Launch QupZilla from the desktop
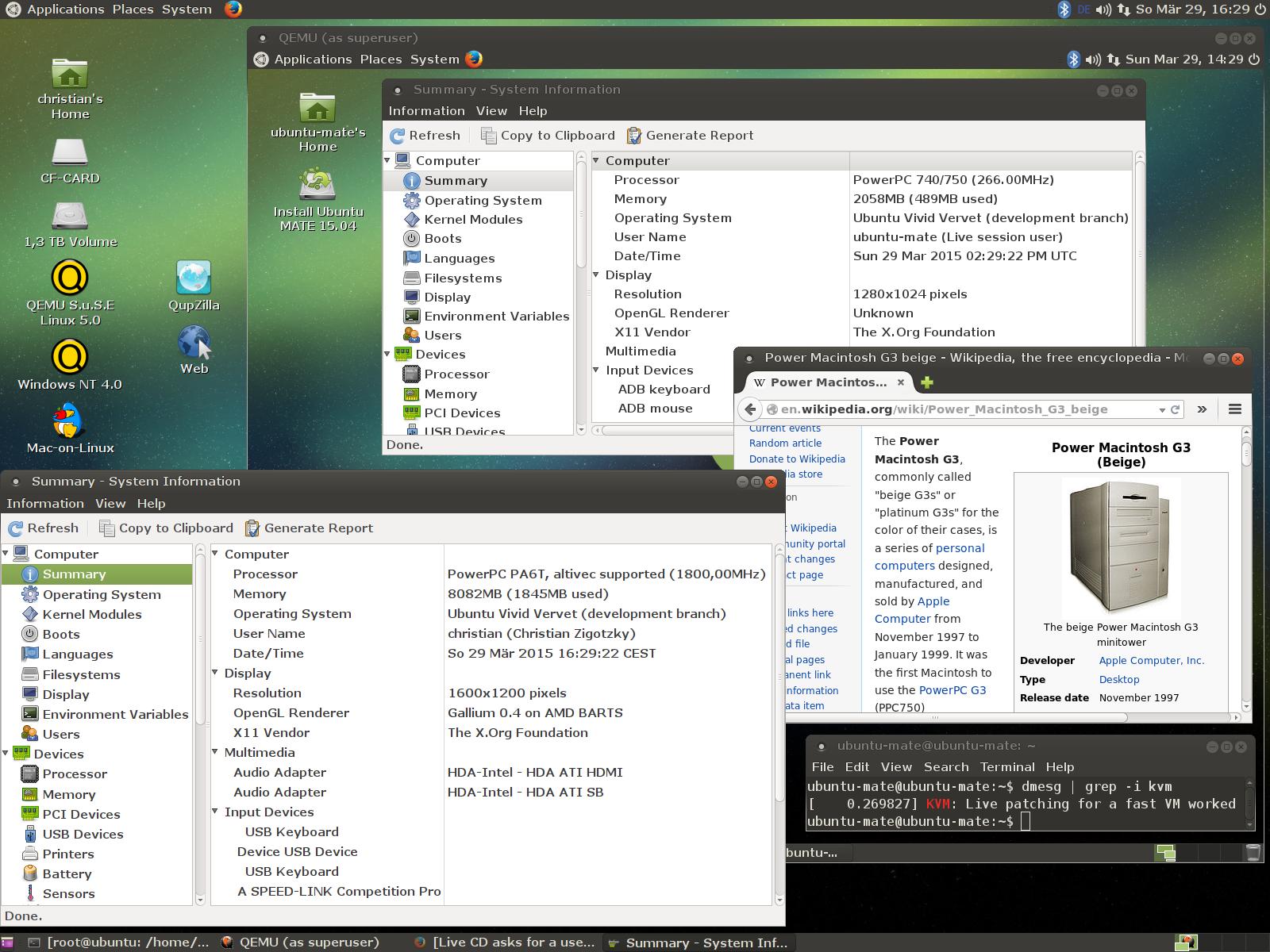Image resolution: width=1270 pixels, height=952 pixels. [x=194, y=278]
